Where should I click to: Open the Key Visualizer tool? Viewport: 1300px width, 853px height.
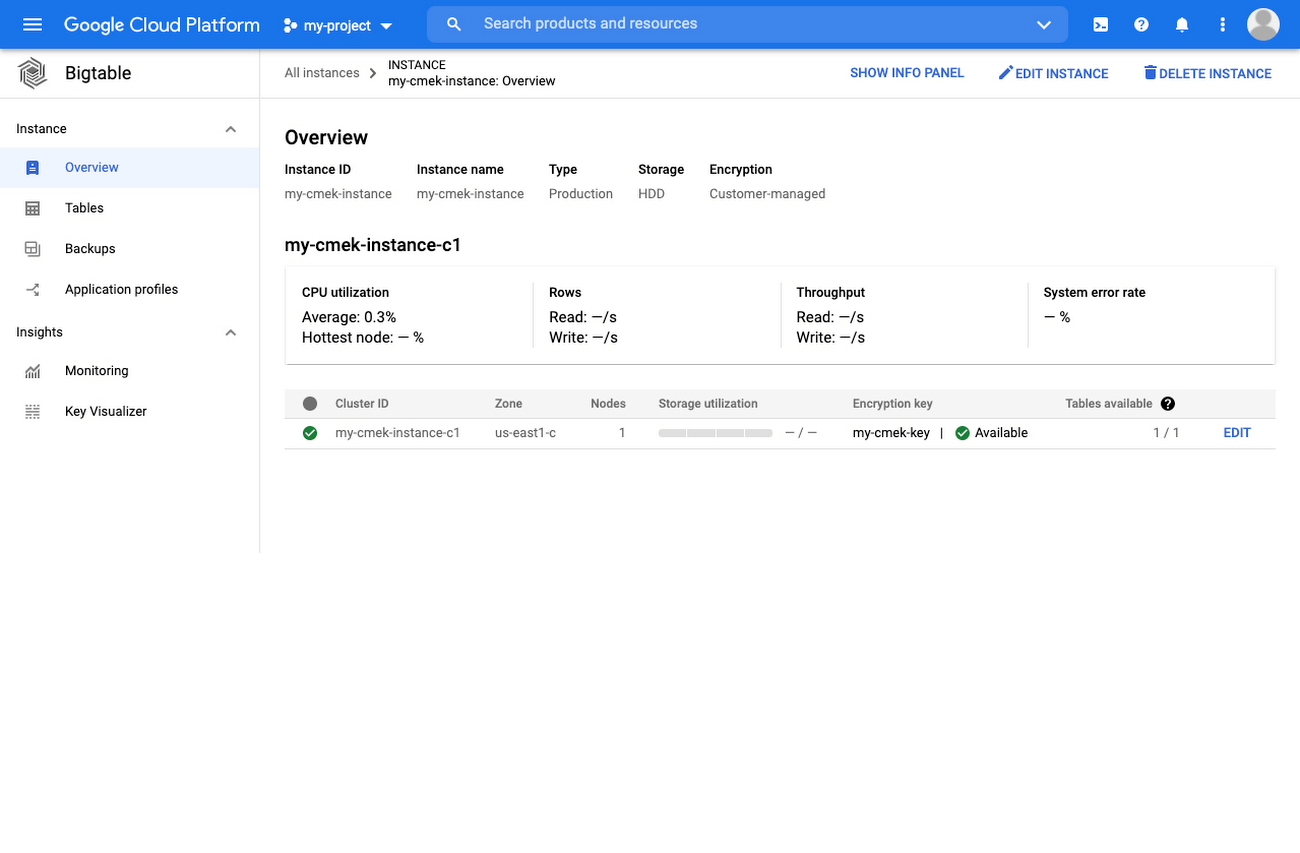coord(107,411)
